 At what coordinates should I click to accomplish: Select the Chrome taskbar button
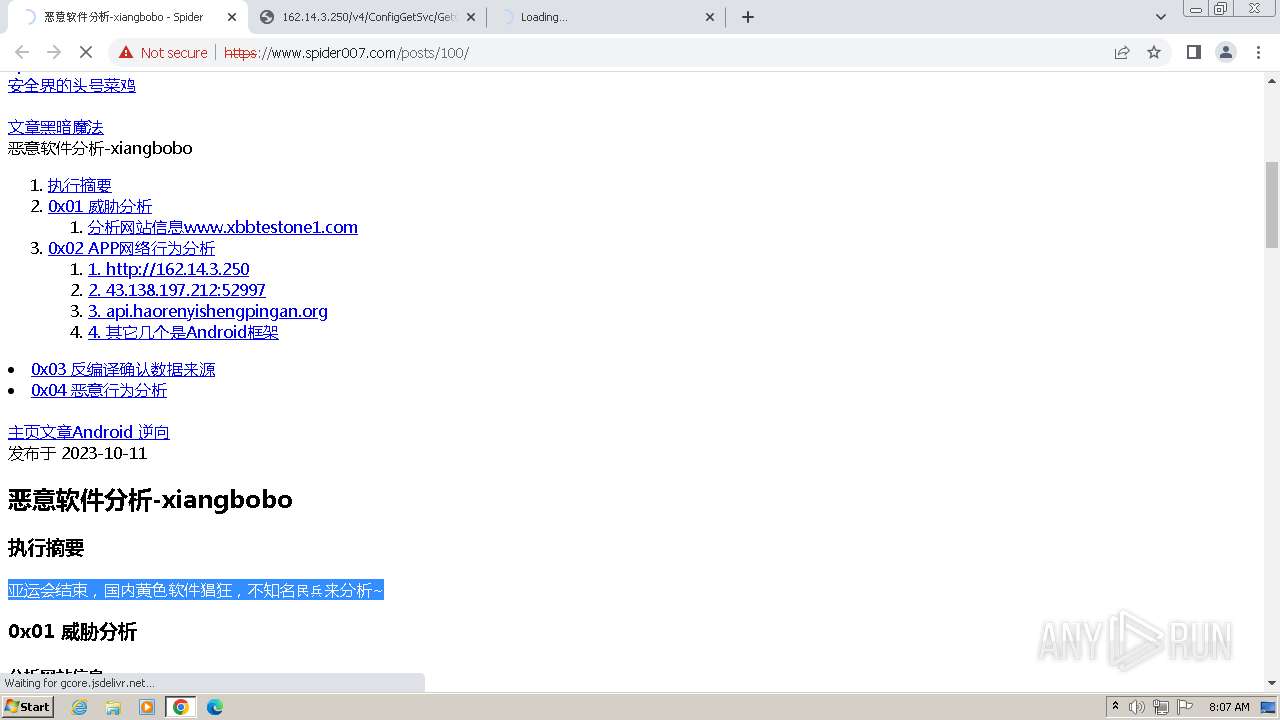(x=180, y=707)
